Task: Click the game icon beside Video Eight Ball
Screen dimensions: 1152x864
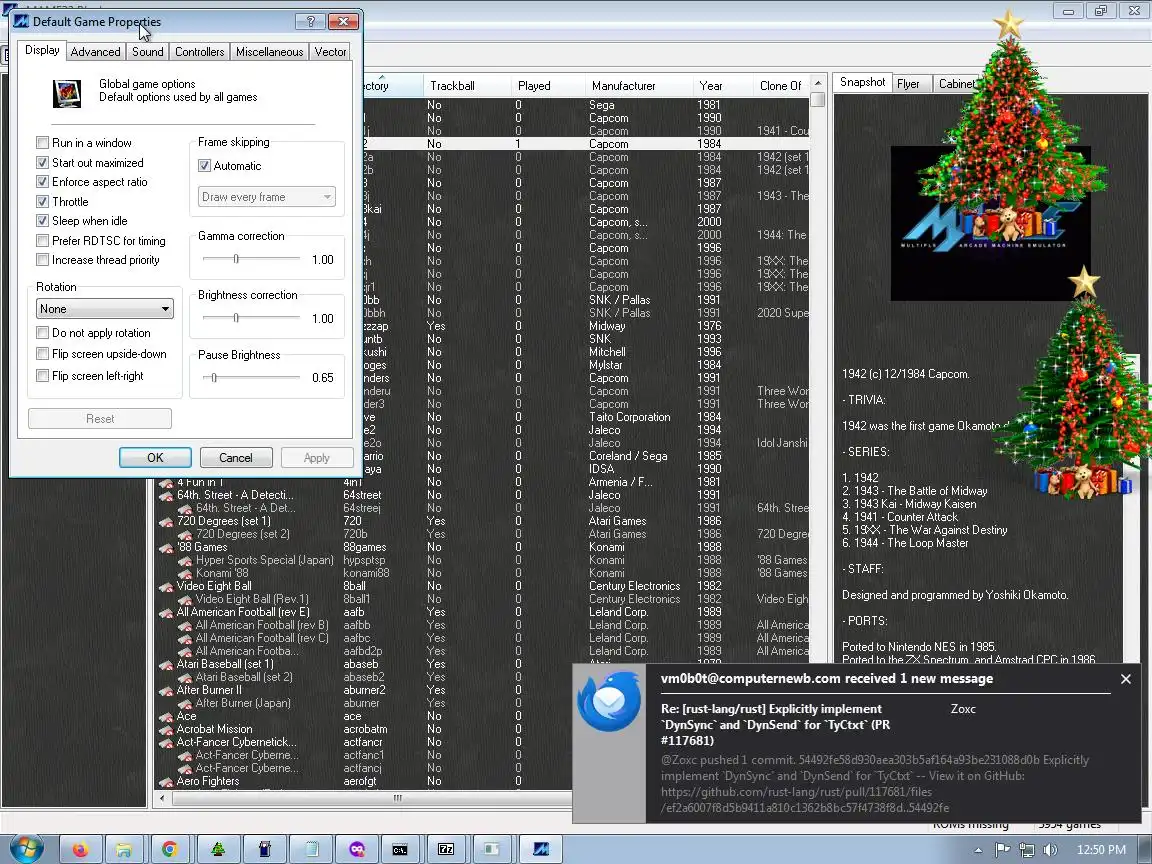Action: click(x=166, y=586)
